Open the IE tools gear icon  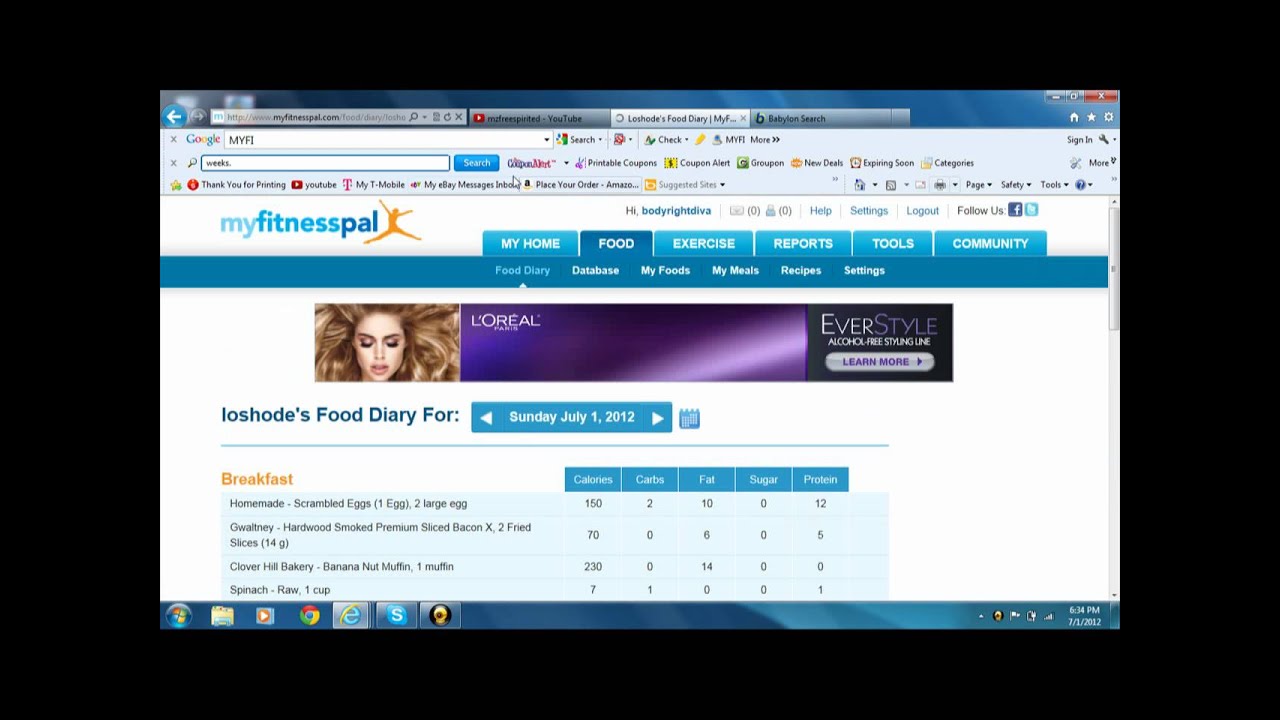[1108, 117]
